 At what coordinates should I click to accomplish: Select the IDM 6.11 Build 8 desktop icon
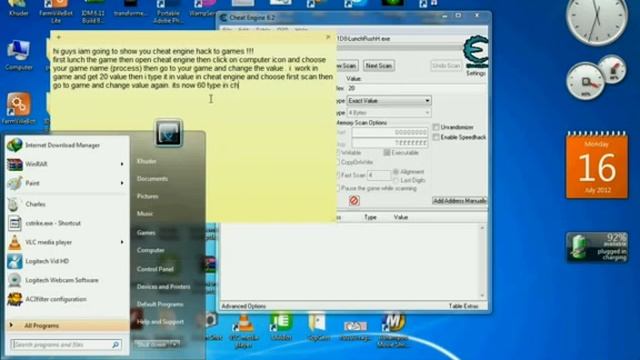[x=93, y=11]
